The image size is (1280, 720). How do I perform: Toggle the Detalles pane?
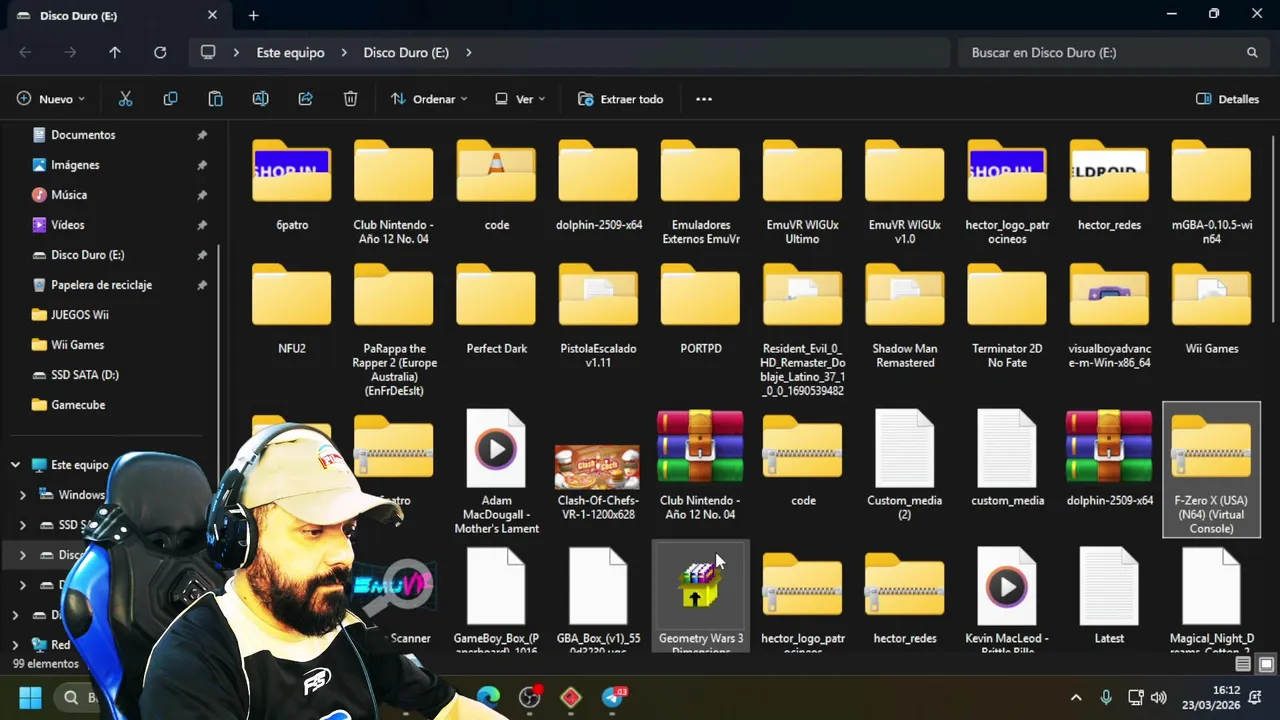point(1227,99)
